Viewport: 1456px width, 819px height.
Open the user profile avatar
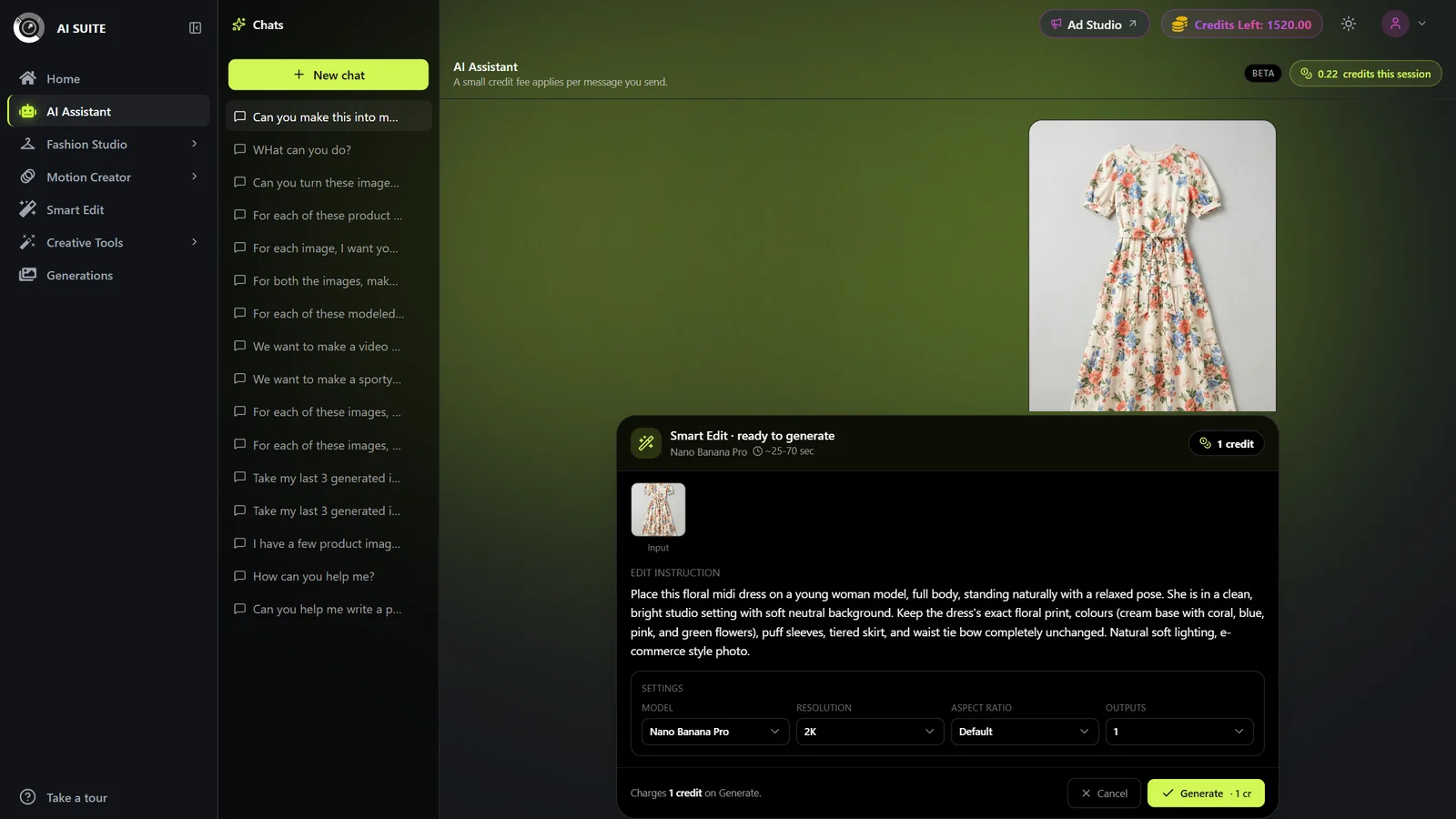[x=1395, y=24]
